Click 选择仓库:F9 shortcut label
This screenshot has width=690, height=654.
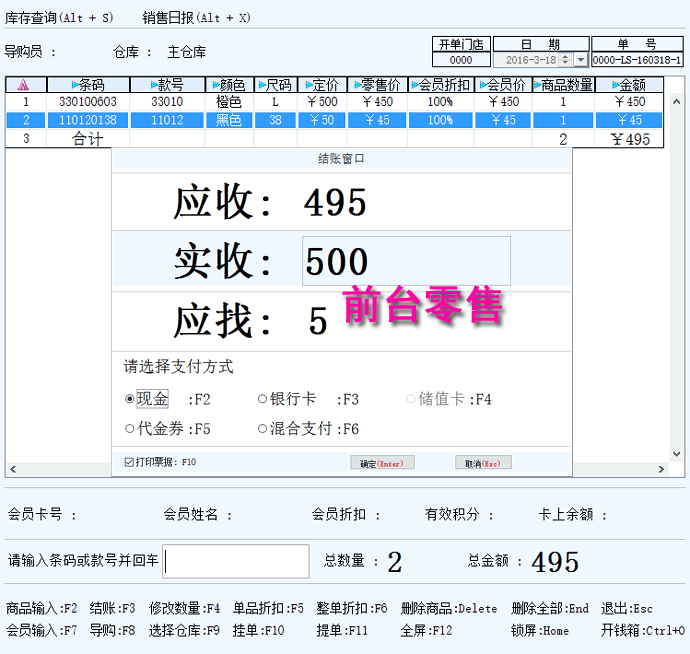pyautogui.click(x=184, y=631)
